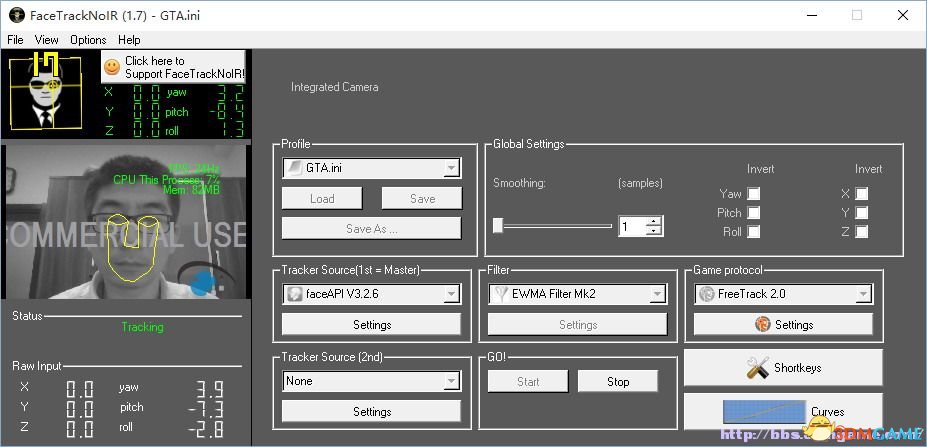Click the raw input yaw value 3.9
Screen dimensions: 927x447
(x=210, y=388)
